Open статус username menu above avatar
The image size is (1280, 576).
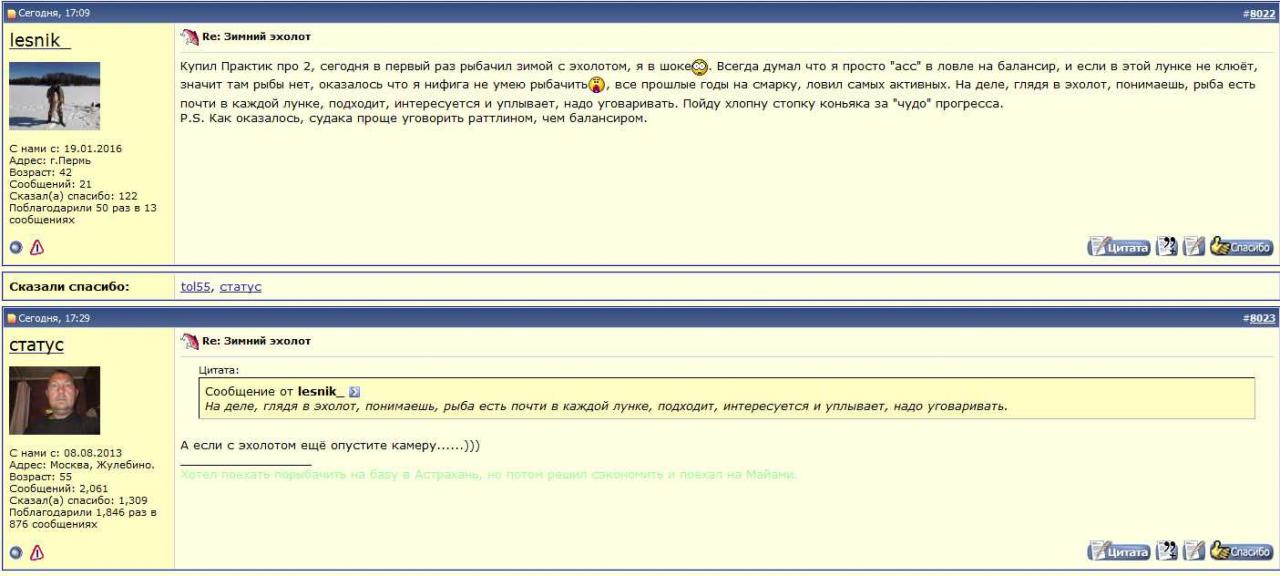(37, 346)
